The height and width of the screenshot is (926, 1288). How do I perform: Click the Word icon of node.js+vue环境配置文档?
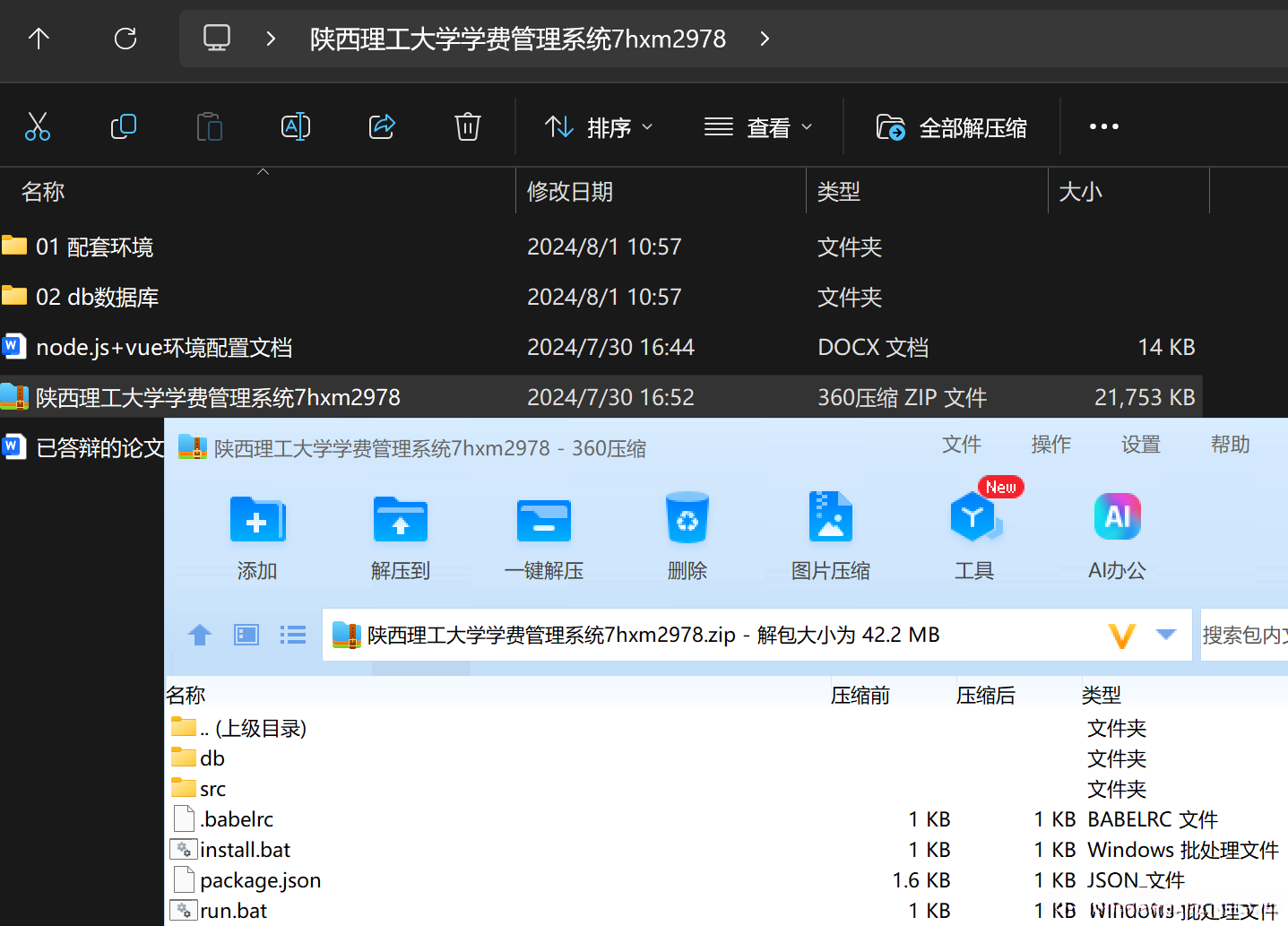tap(13, 346)
